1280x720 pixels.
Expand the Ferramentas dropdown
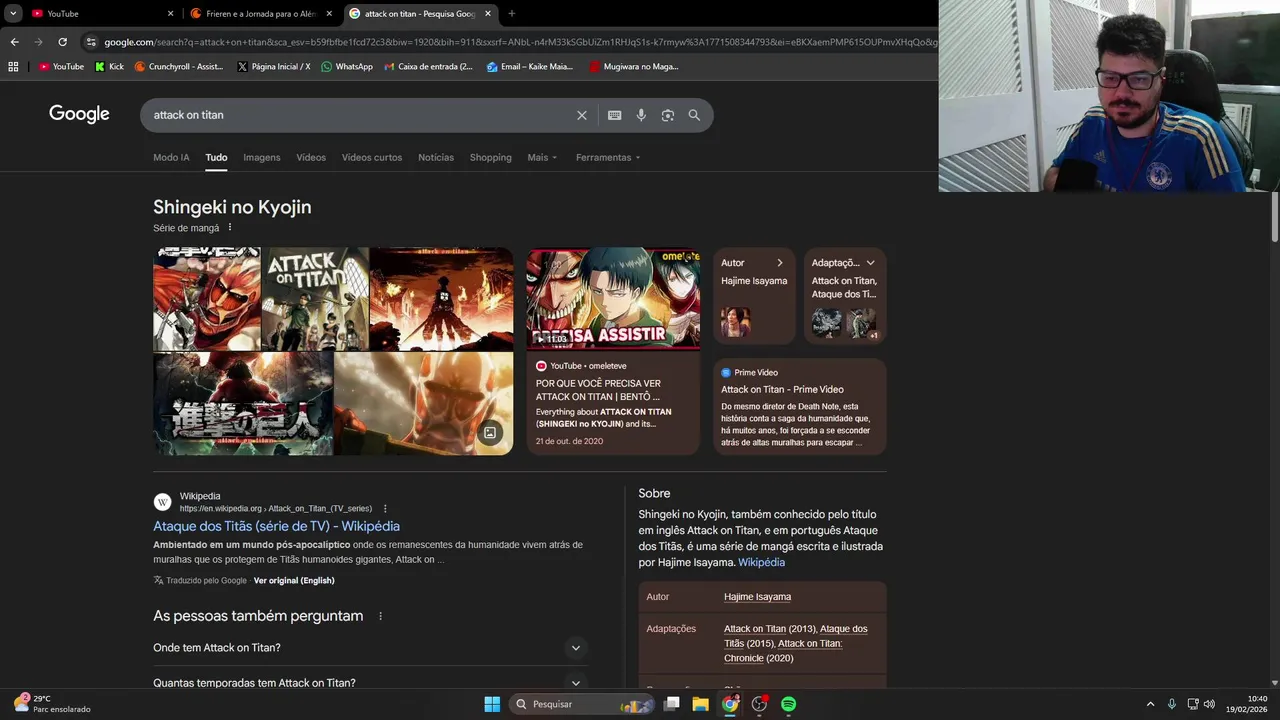[x=608, y=157]
